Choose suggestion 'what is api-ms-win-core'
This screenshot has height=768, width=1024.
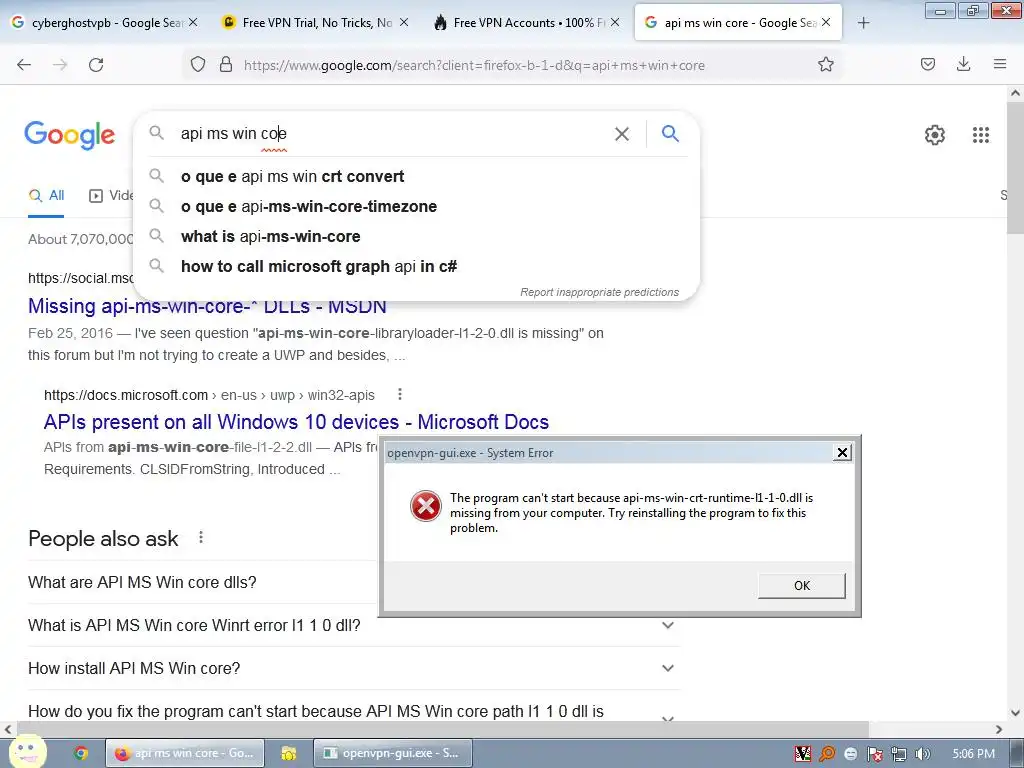coord(417,236)
